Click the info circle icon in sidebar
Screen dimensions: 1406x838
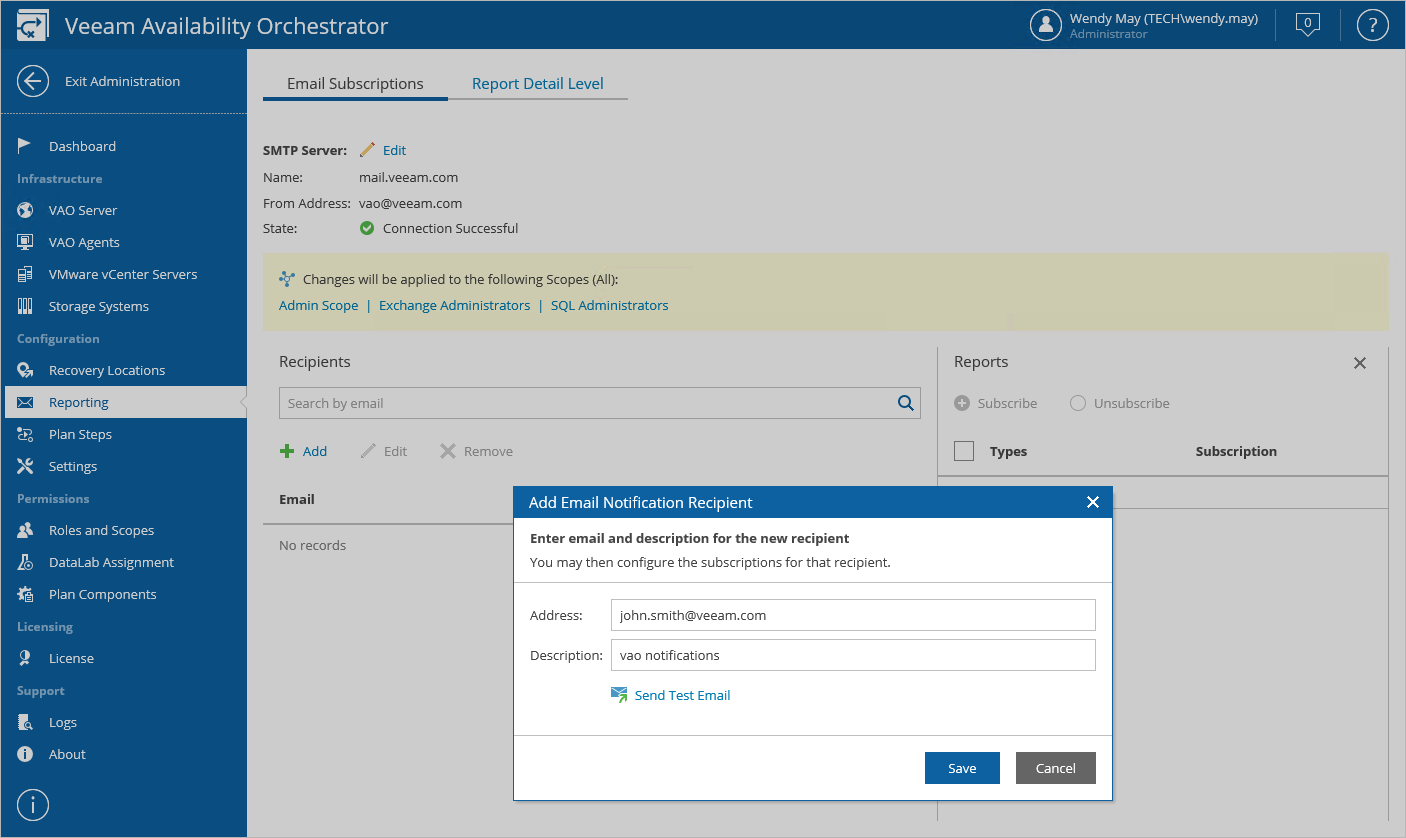(x=33, y=805)
